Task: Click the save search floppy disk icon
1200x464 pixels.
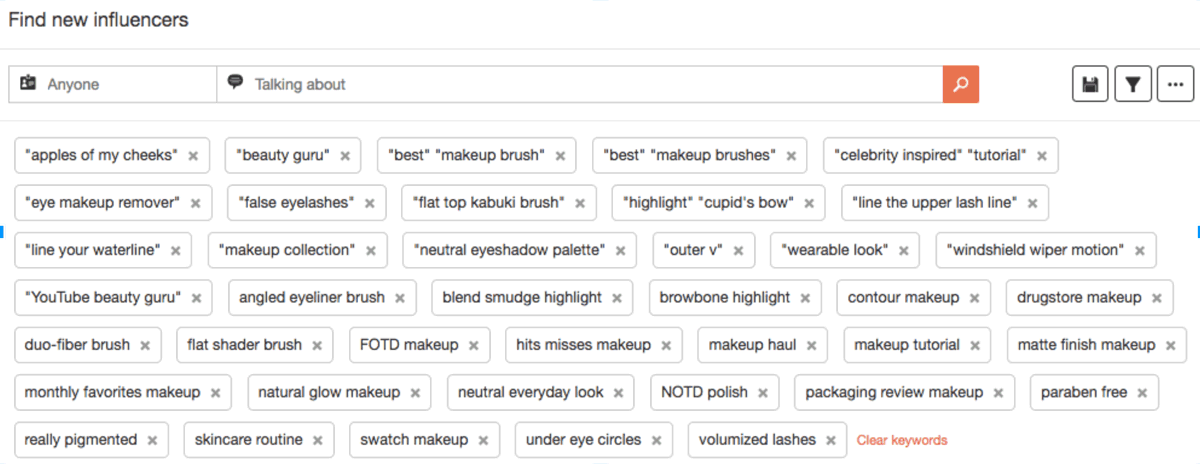Action: (1090, 84)
